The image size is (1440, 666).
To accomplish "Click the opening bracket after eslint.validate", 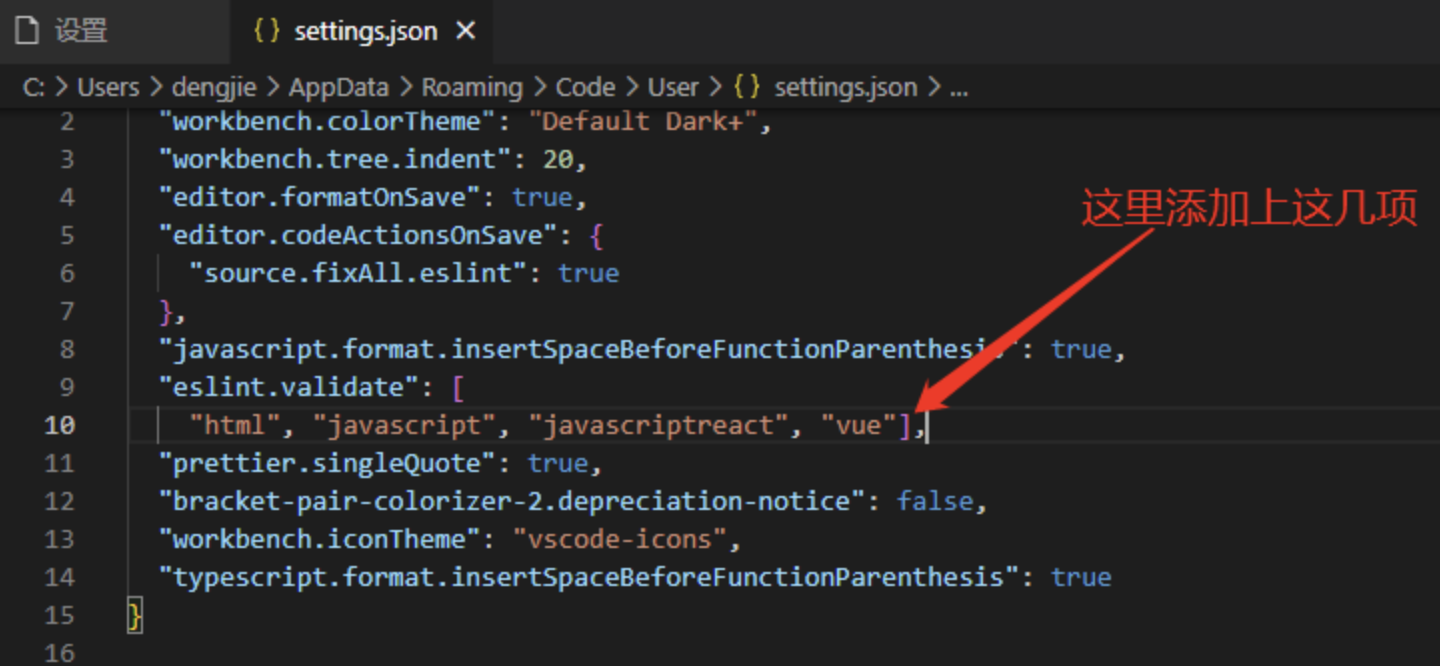I will pos(458,387).
